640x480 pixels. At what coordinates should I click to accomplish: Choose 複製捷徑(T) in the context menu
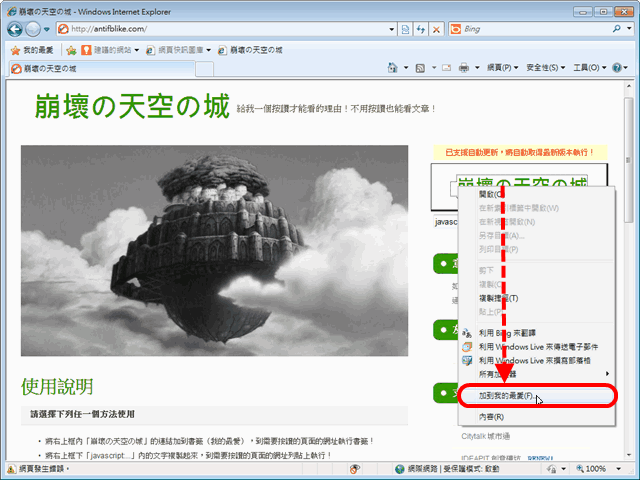[x=537, y=298]
